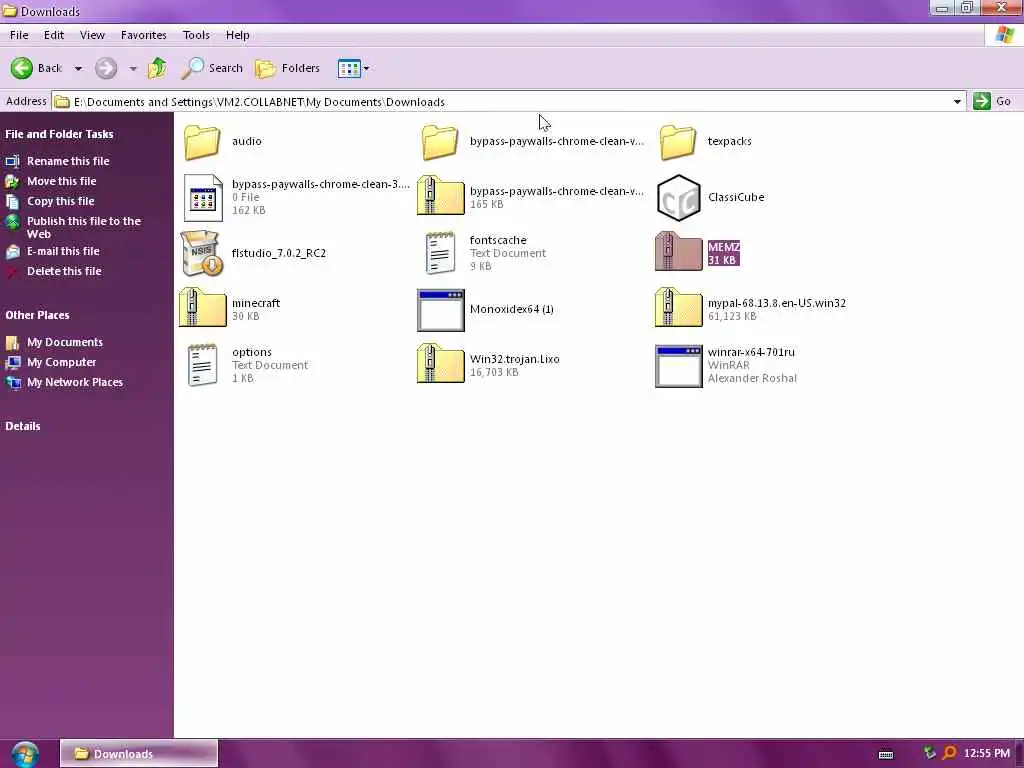Select the winrar-x64-701ru installer icon
Screen dimensions: 1024x768
(x=679, y=366)
